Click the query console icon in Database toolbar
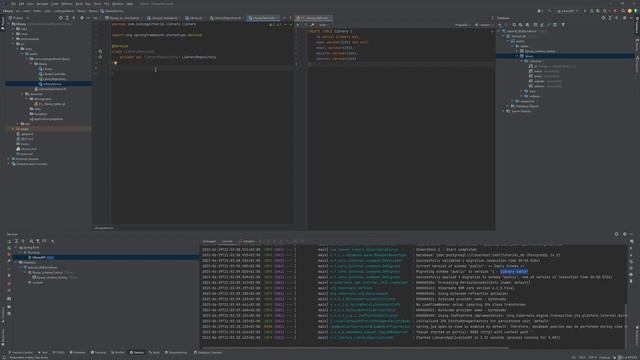 555,25
